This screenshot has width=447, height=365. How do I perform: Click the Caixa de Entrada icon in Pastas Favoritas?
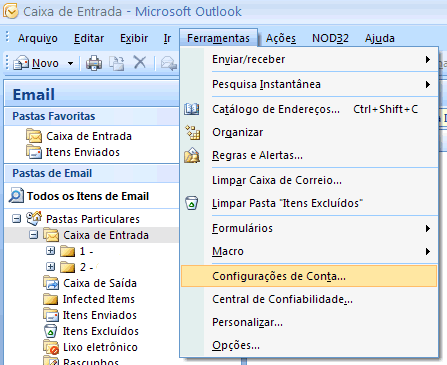[x=34, y=136]
